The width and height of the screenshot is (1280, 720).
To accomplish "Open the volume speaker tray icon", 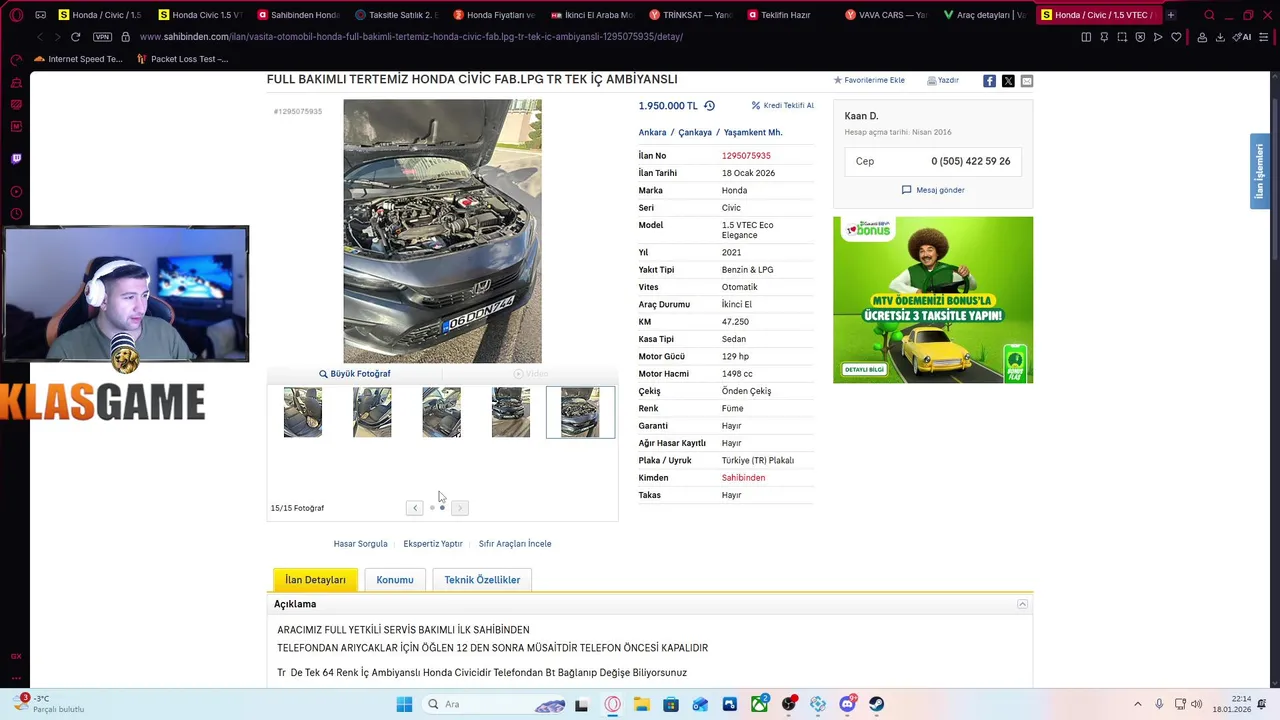I will click(x=1197, y=704).
